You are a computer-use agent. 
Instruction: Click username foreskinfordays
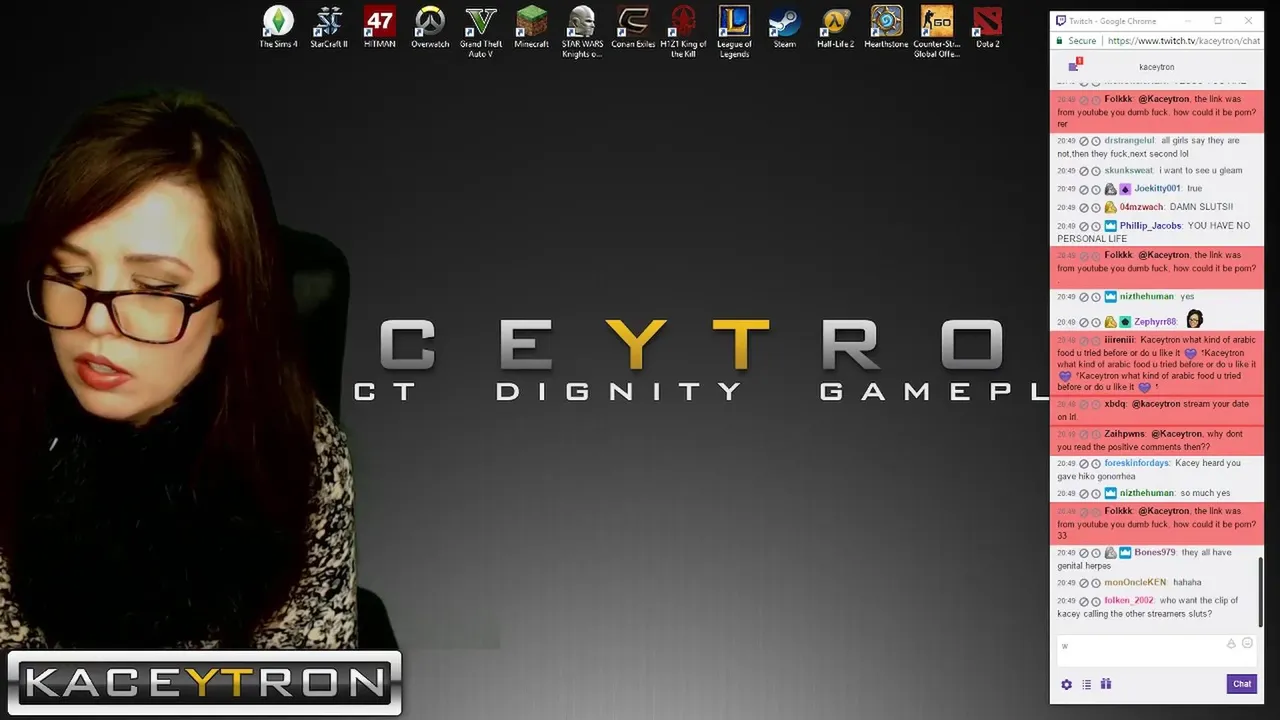[x=1137, y=463]
